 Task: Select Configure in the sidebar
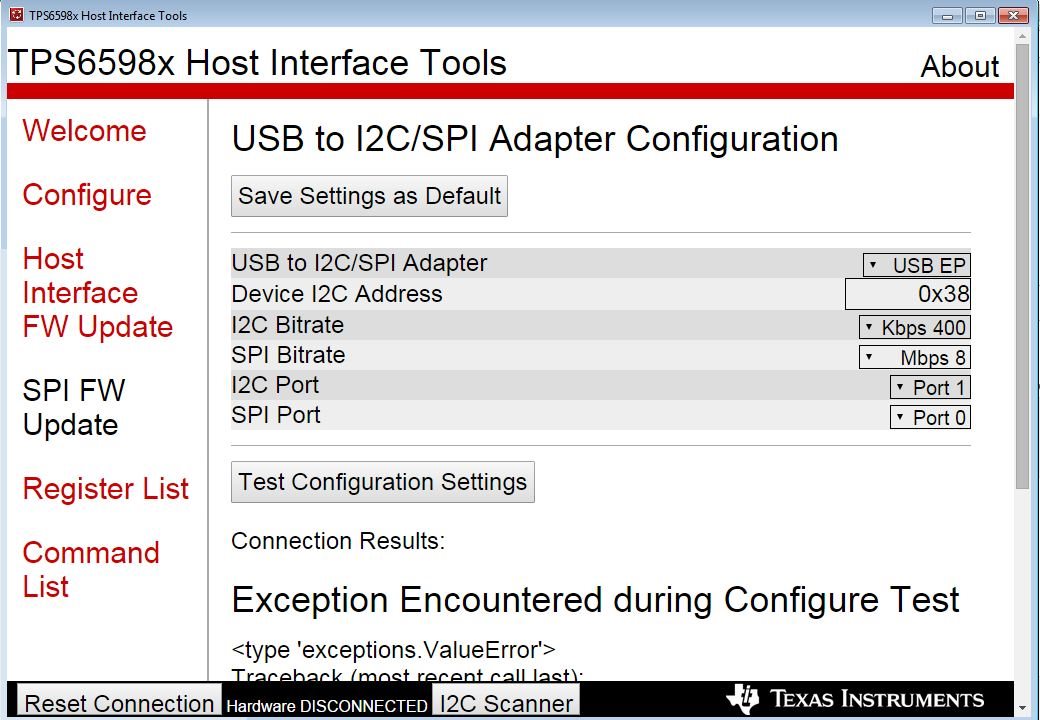87,195
